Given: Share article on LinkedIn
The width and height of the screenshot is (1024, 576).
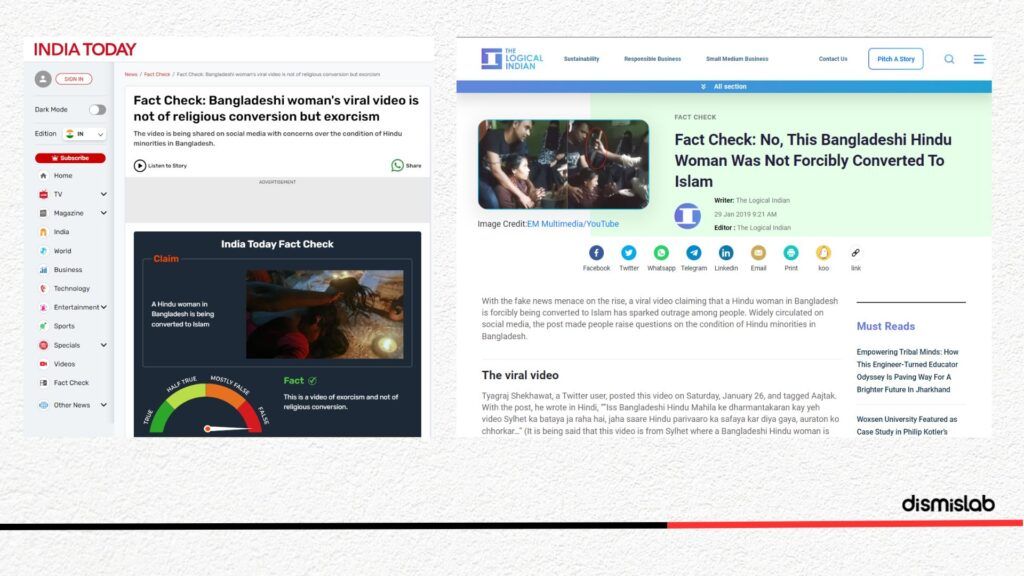Looking at the screenshot, I should [x=726, y=253].
